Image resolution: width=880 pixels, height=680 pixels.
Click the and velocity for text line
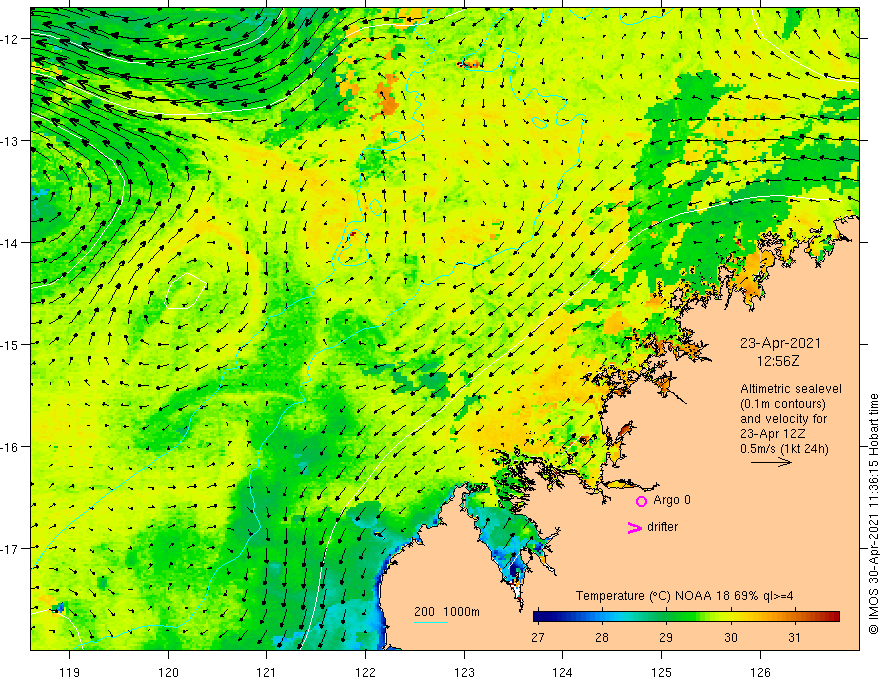[783, 419]
